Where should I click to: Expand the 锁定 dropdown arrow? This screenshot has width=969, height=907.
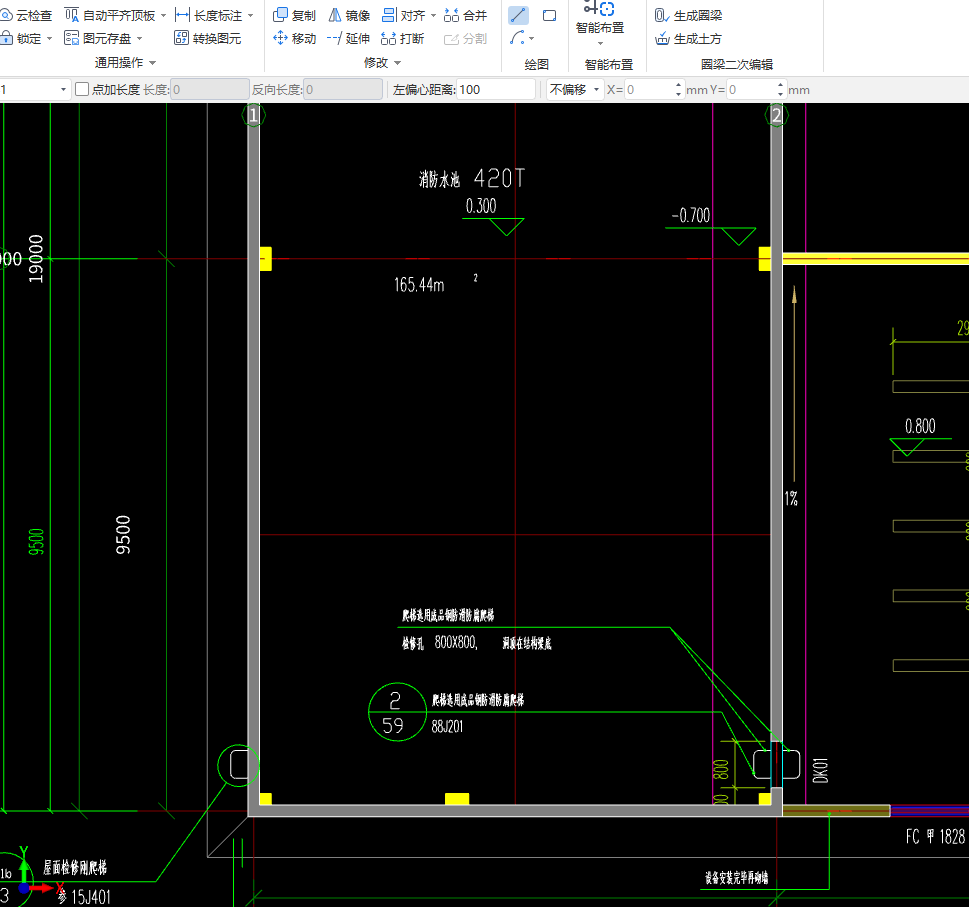pos(49,38)
